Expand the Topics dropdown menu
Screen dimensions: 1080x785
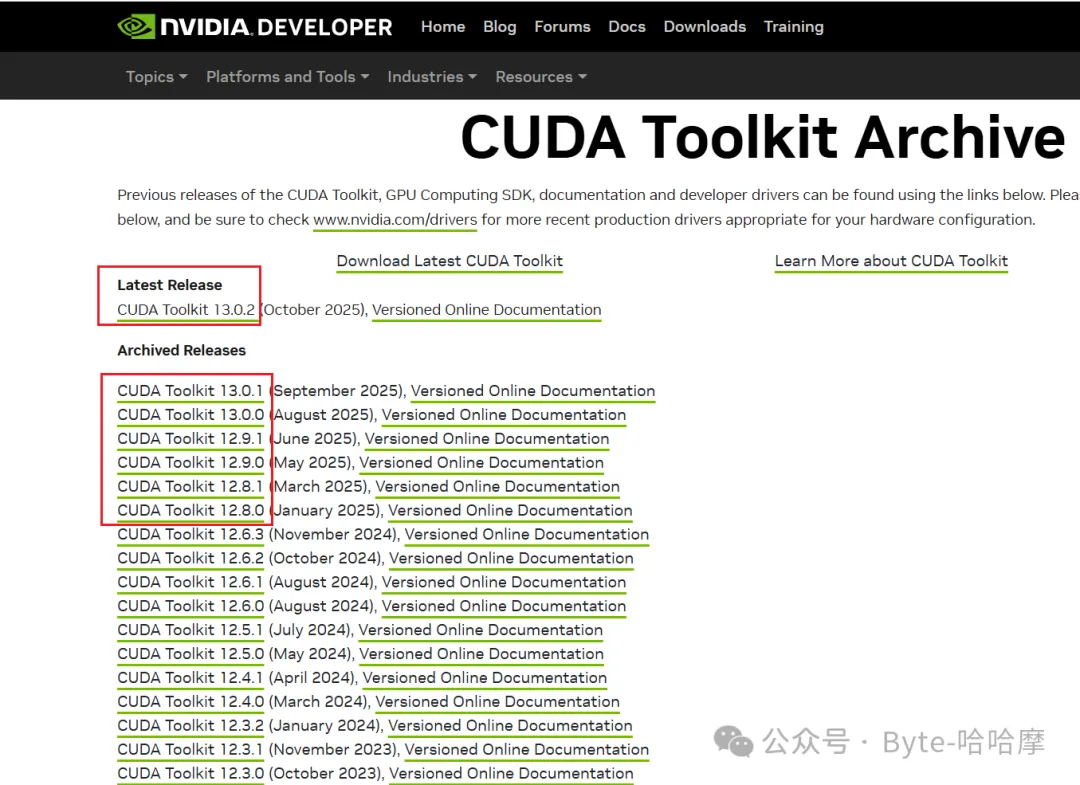point(156,77)
